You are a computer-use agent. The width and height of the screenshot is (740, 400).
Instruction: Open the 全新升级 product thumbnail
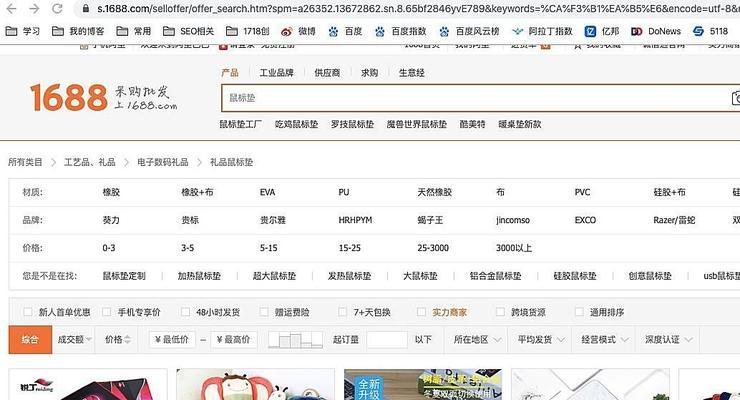[423, 384]
